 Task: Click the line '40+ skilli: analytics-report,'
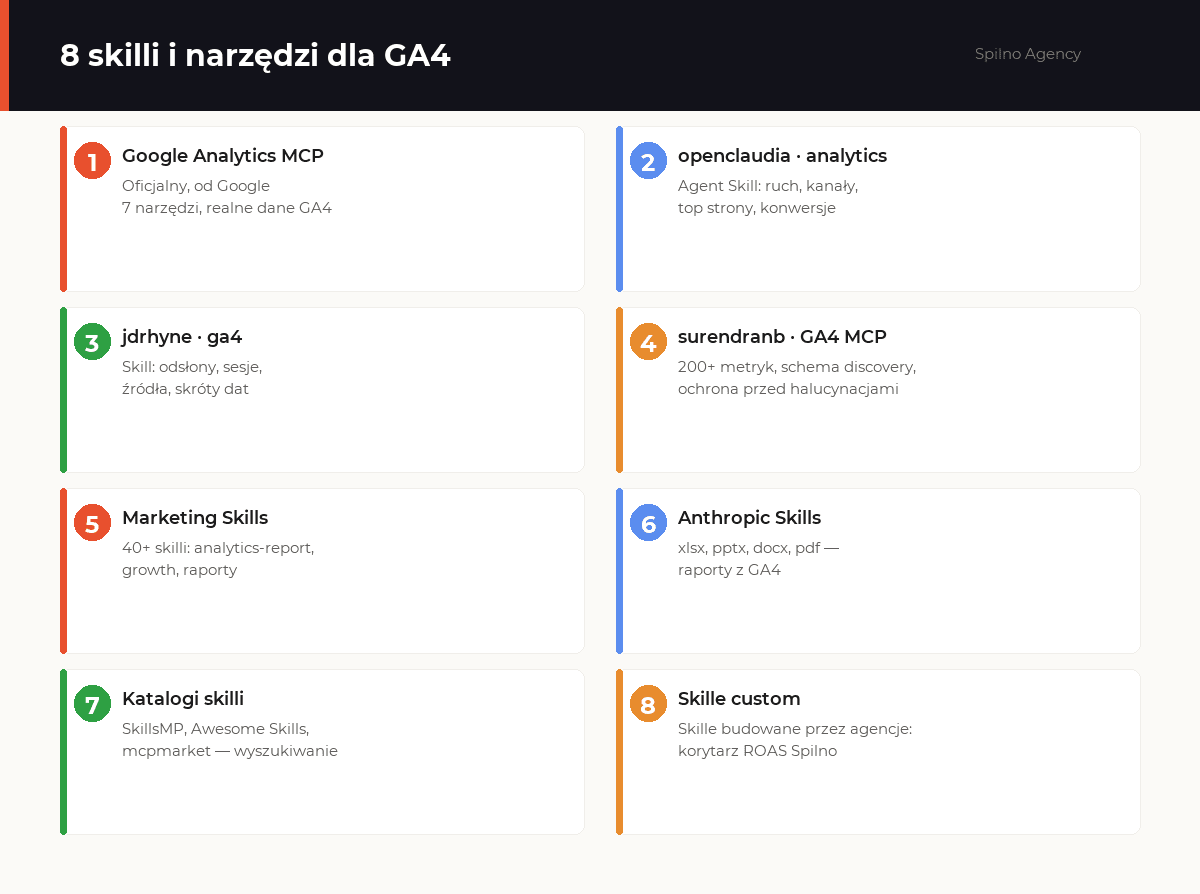pyautogui.click(x=218, y=548)
